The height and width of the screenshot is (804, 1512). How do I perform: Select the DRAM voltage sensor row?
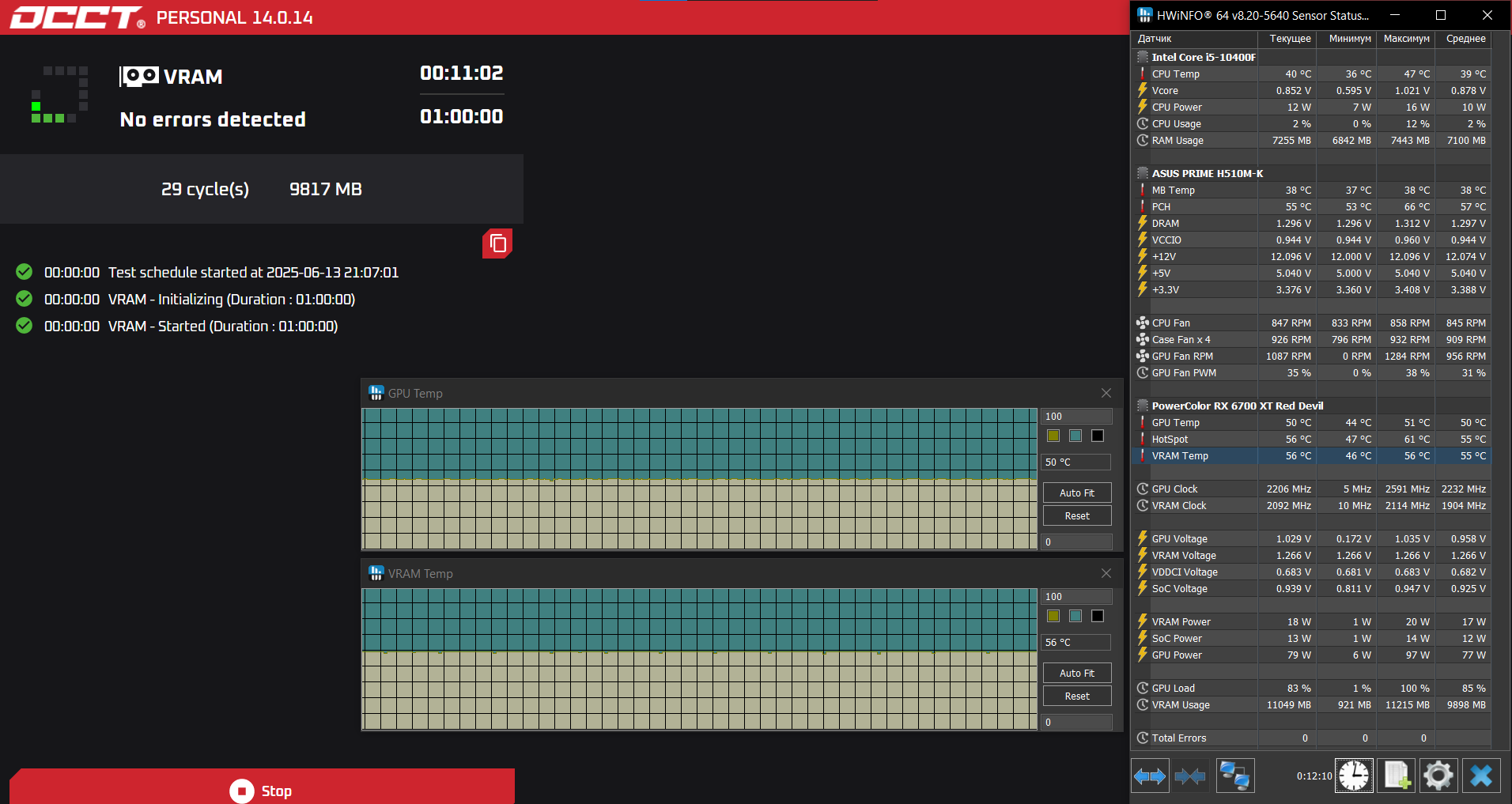tap(1312, 223)
